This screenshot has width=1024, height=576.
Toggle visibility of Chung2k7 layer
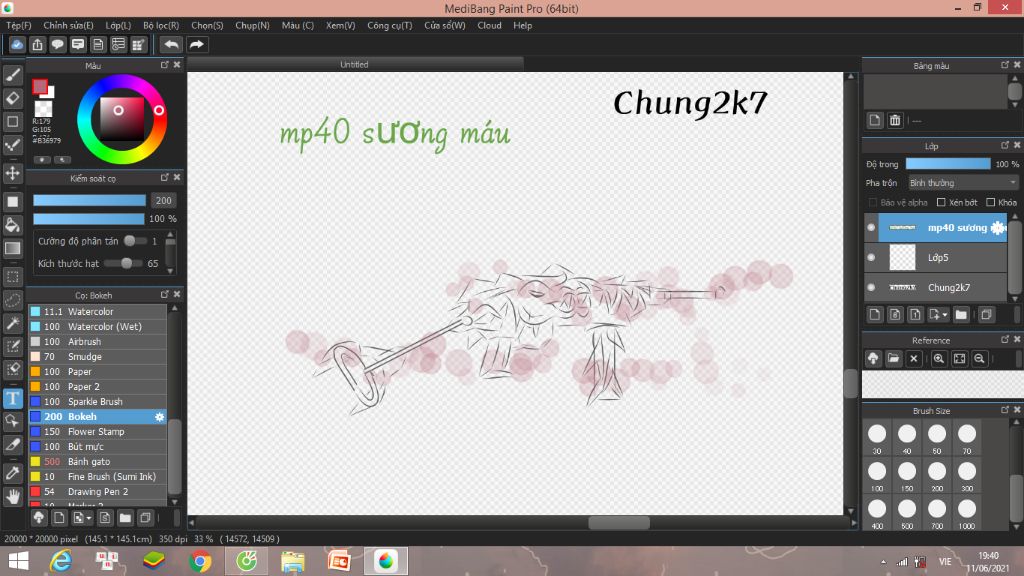[x=871, y=287]
